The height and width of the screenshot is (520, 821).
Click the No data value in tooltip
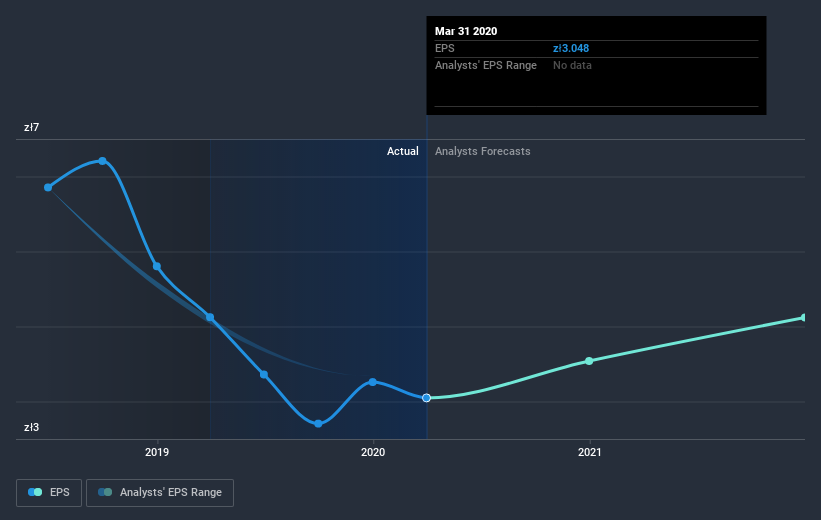(572, 65)
